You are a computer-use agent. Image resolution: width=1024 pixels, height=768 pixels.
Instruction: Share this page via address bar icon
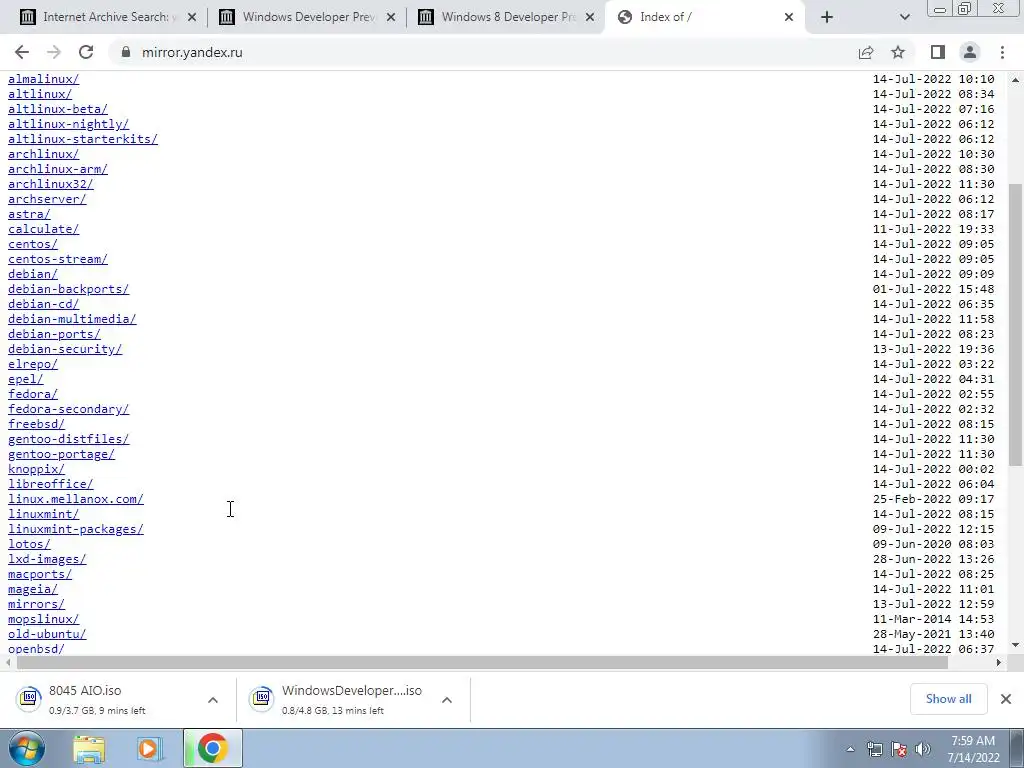coord(866,52)
